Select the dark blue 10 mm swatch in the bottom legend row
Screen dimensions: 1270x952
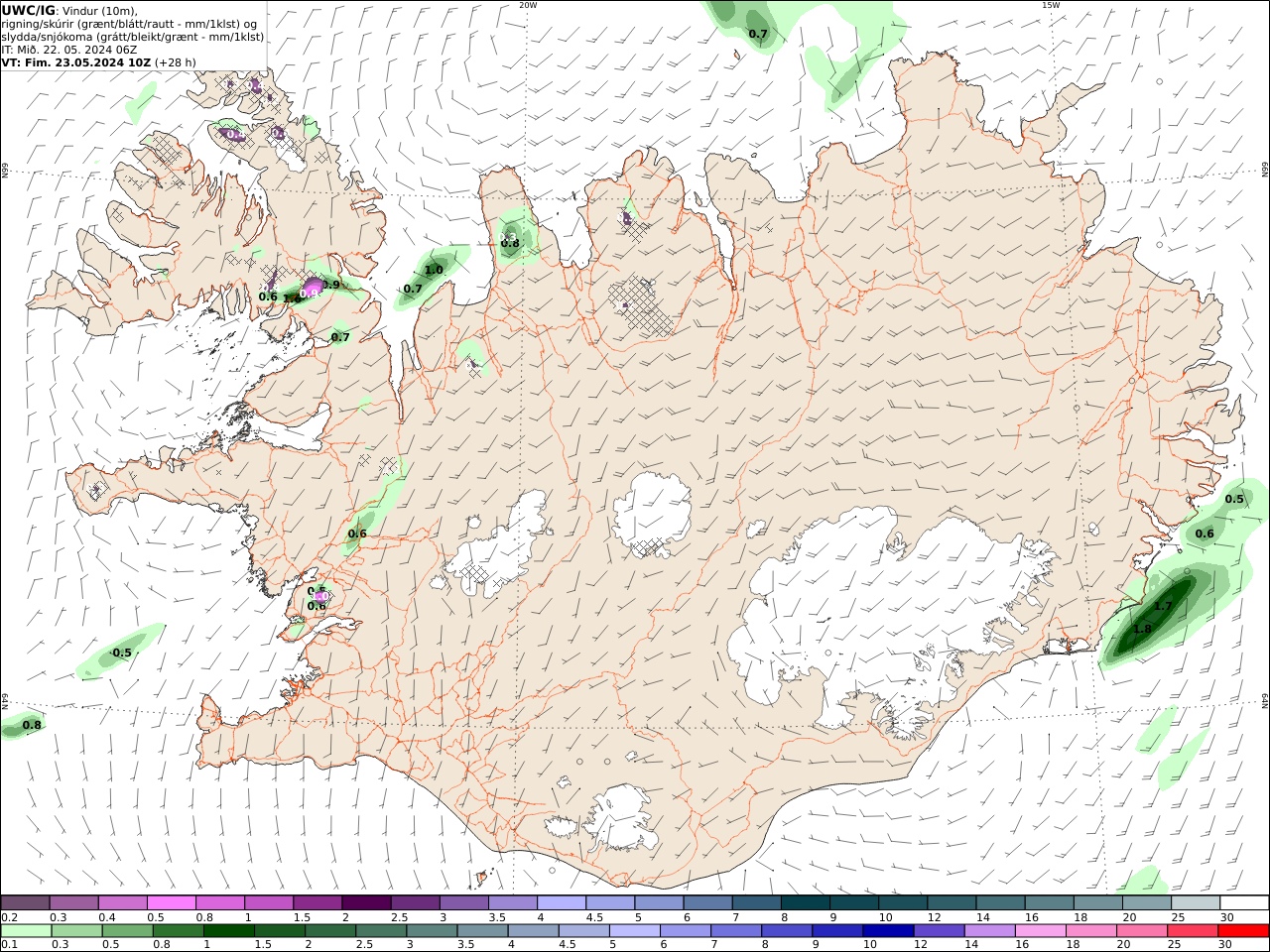click(x=888, y=931)
